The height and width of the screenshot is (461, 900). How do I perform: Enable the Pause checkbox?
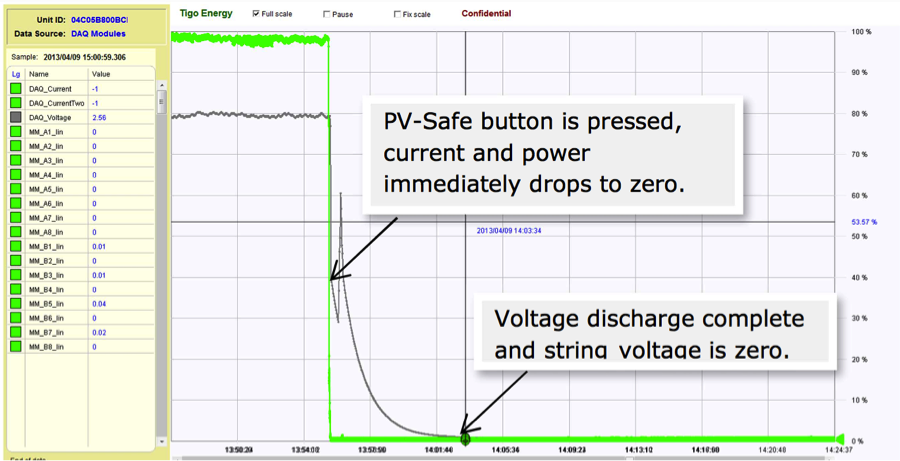pyautogui.click(x=327, y=15)
